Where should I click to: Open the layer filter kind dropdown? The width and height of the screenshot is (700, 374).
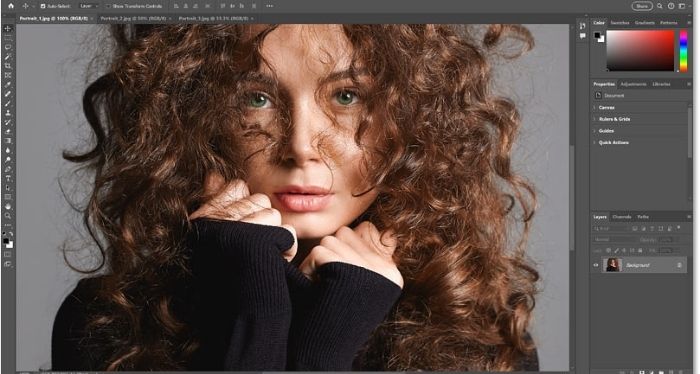click(610, 229)
